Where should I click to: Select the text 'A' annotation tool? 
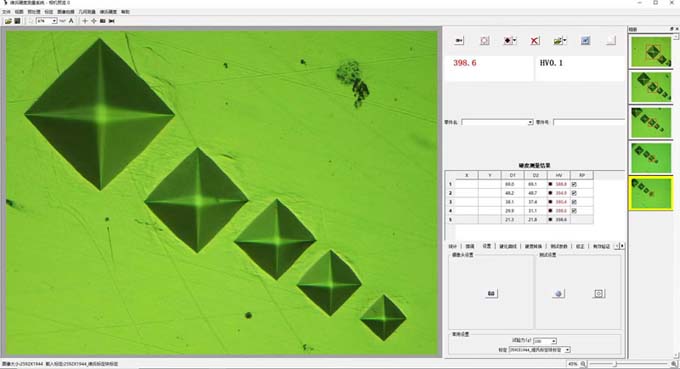coord(71,21)
